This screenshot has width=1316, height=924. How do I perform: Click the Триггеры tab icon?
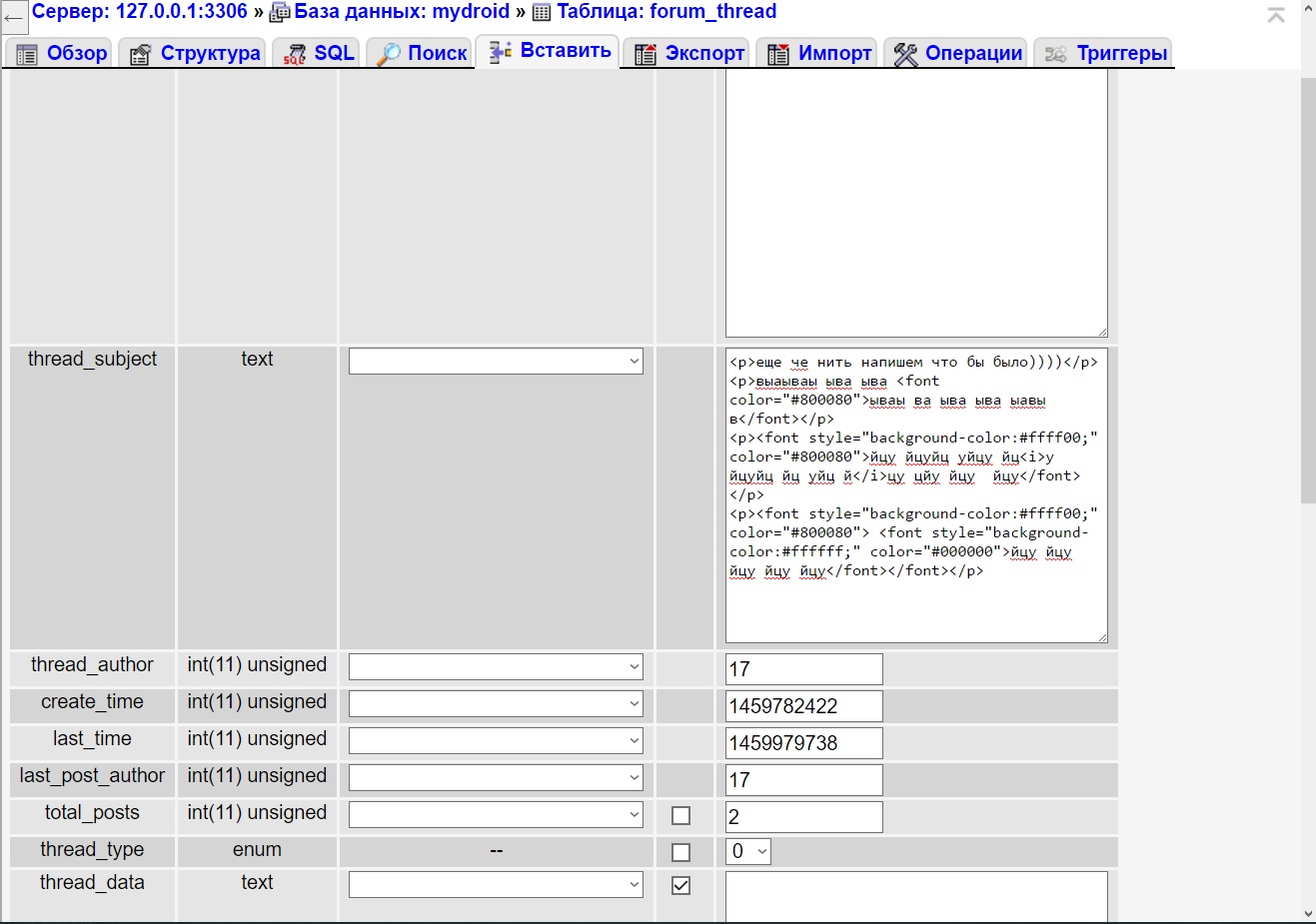(x=1055, y=54)
